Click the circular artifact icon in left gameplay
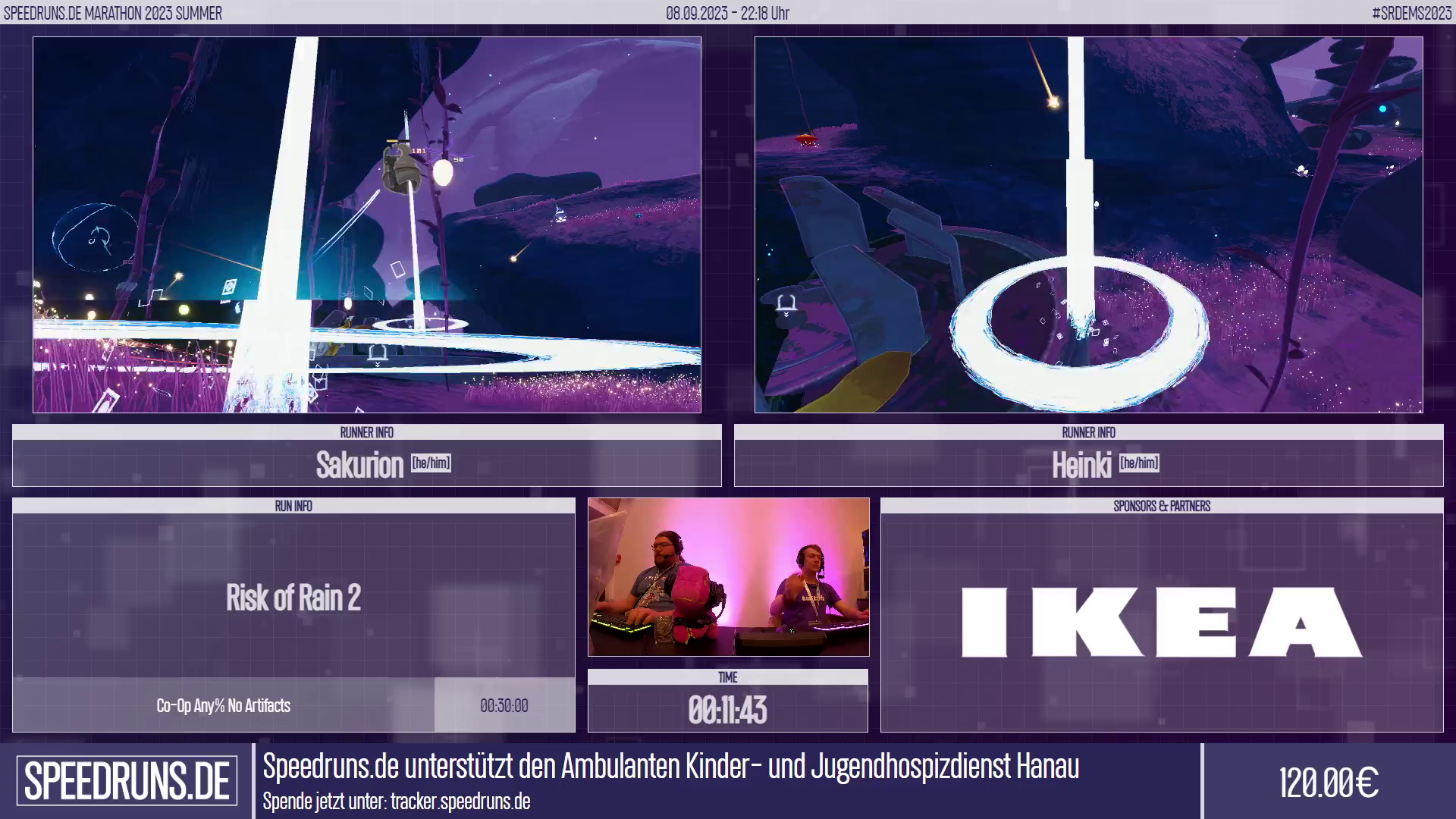Screen dimensions: 1456x819 click(x=96, y=238)
